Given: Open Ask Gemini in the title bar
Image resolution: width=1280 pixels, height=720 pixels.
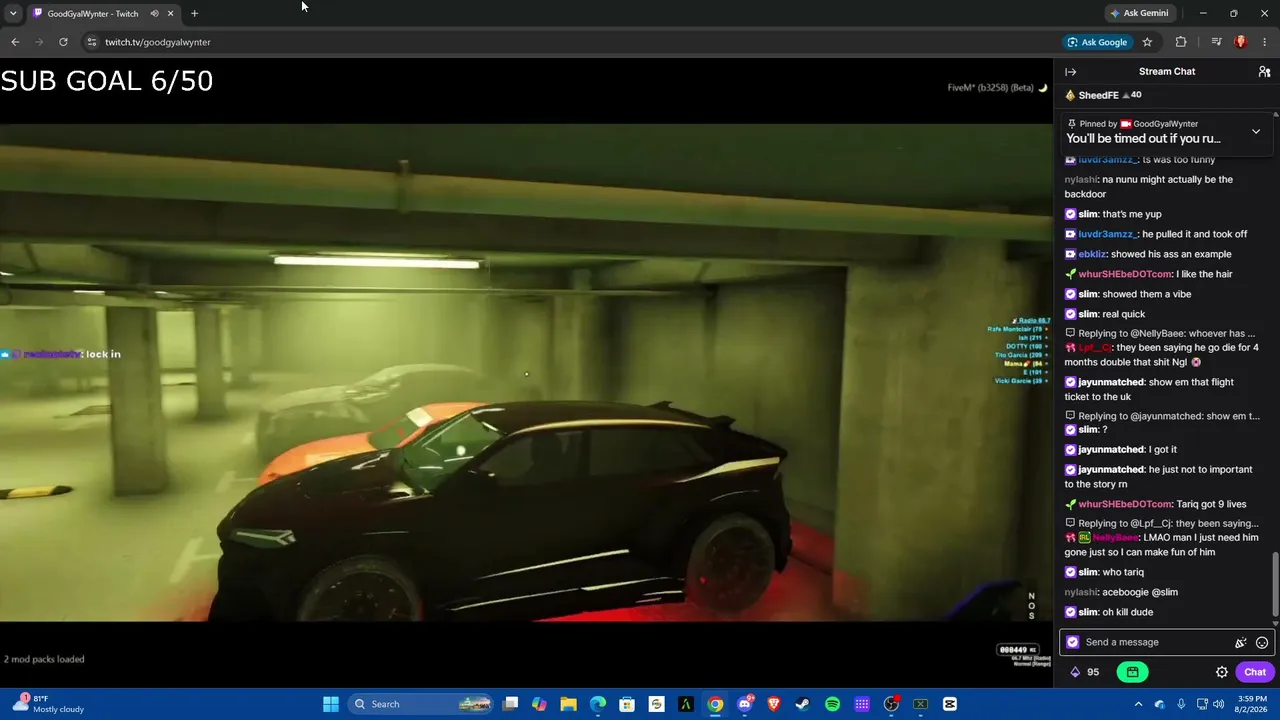Looking at the screenshot, I should (1139, 13).
